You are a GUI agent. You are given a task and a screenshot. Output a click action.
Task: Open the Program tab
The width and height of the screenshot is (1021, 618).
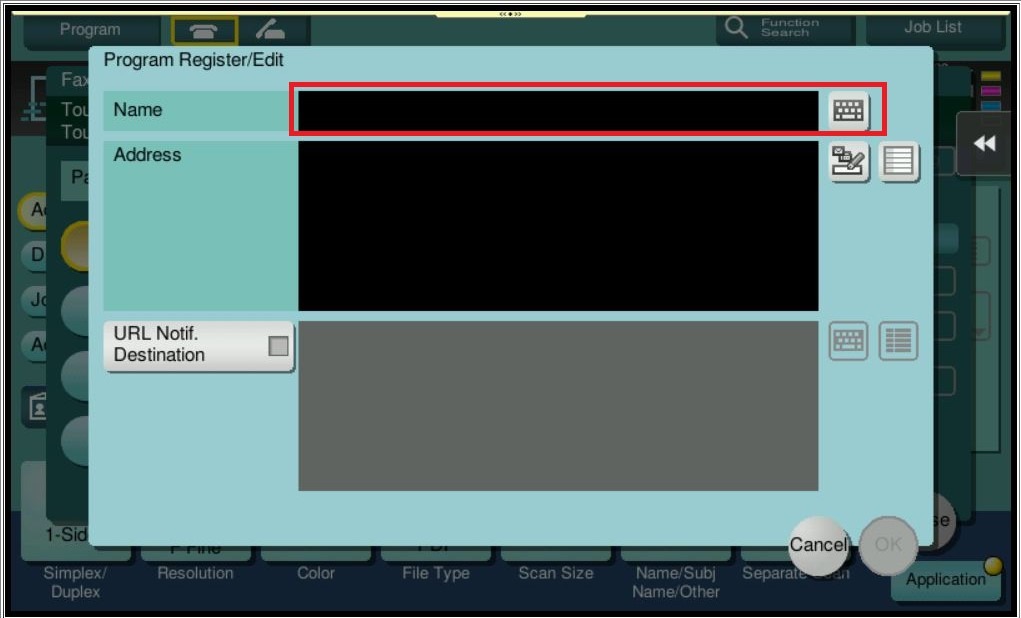point(90,29)
